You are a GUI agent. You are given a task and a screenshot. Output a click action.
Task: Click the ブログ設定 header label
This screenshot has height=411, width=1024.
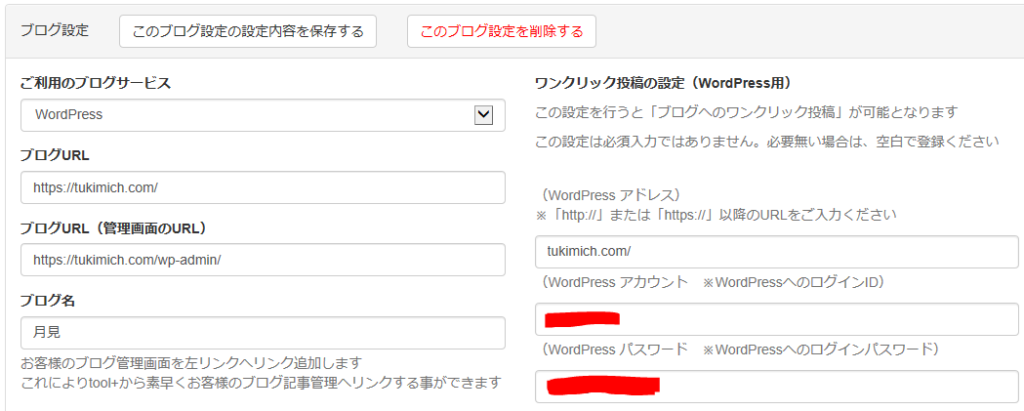click(54, 31)
